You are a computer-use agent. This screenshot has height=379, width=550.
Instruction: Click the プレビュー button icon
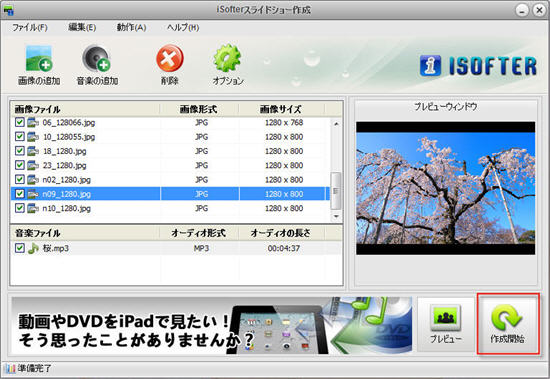pos(445,317)
